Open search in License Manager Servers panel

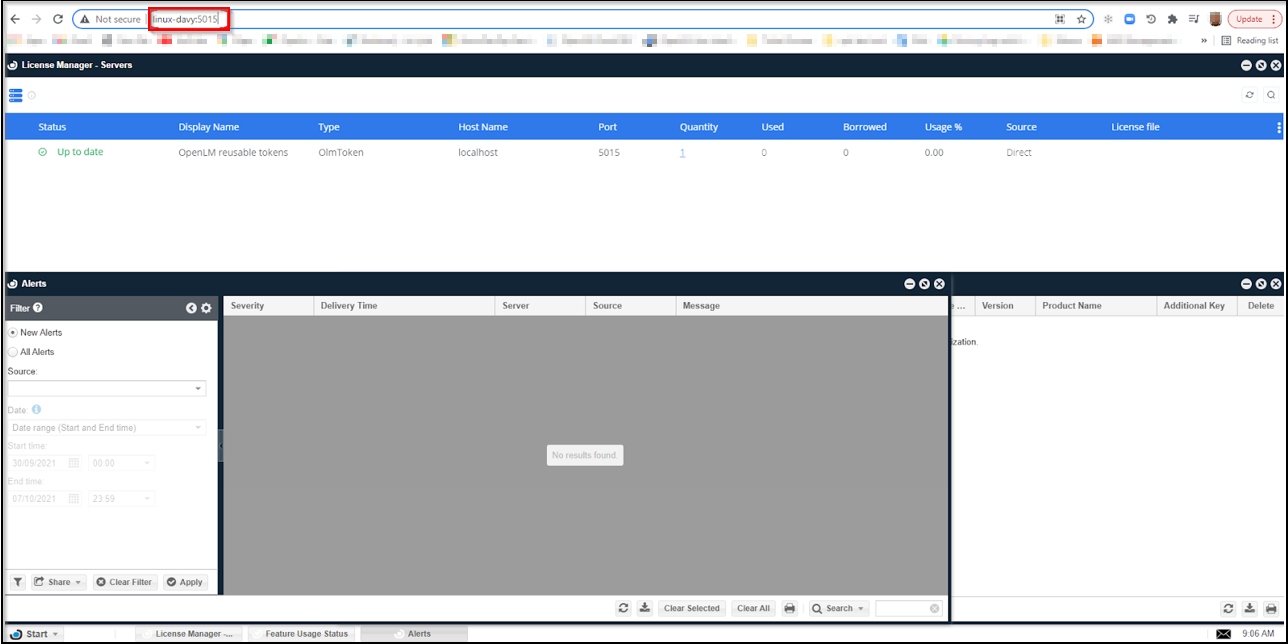click(x=1271, y=95)
